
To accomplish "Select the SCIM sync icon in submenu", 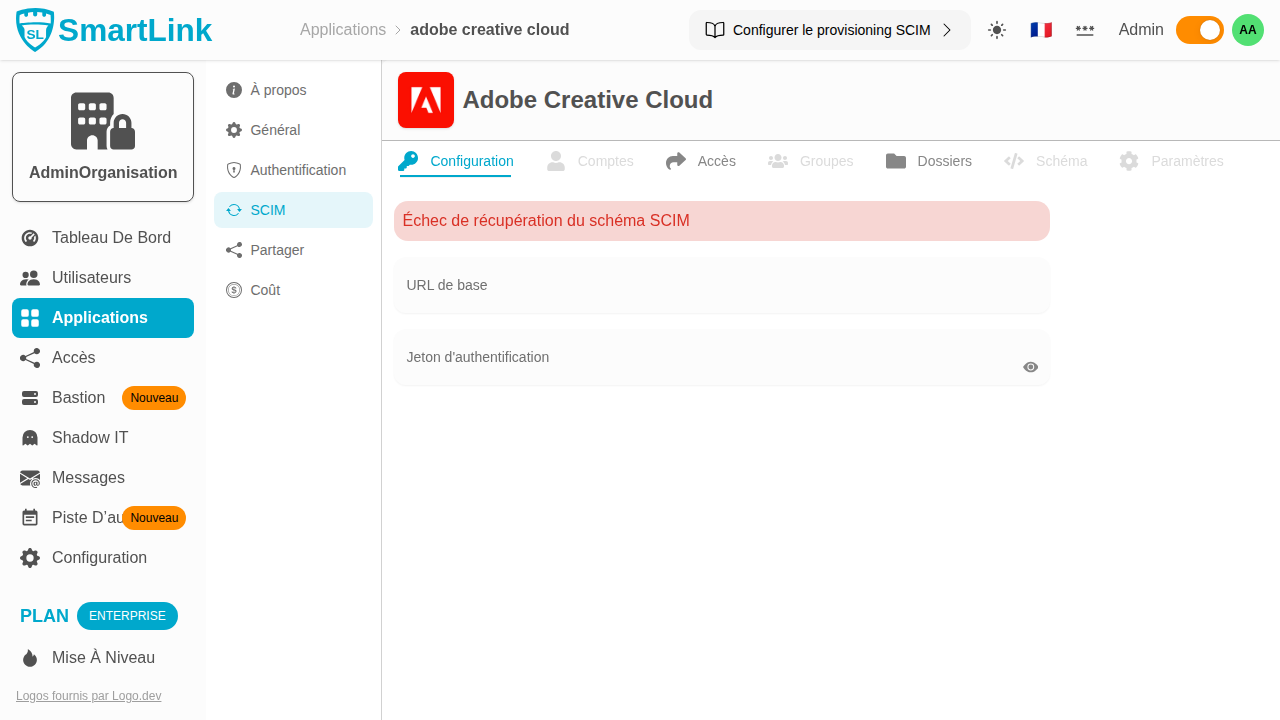I will (x=233, y=210).
